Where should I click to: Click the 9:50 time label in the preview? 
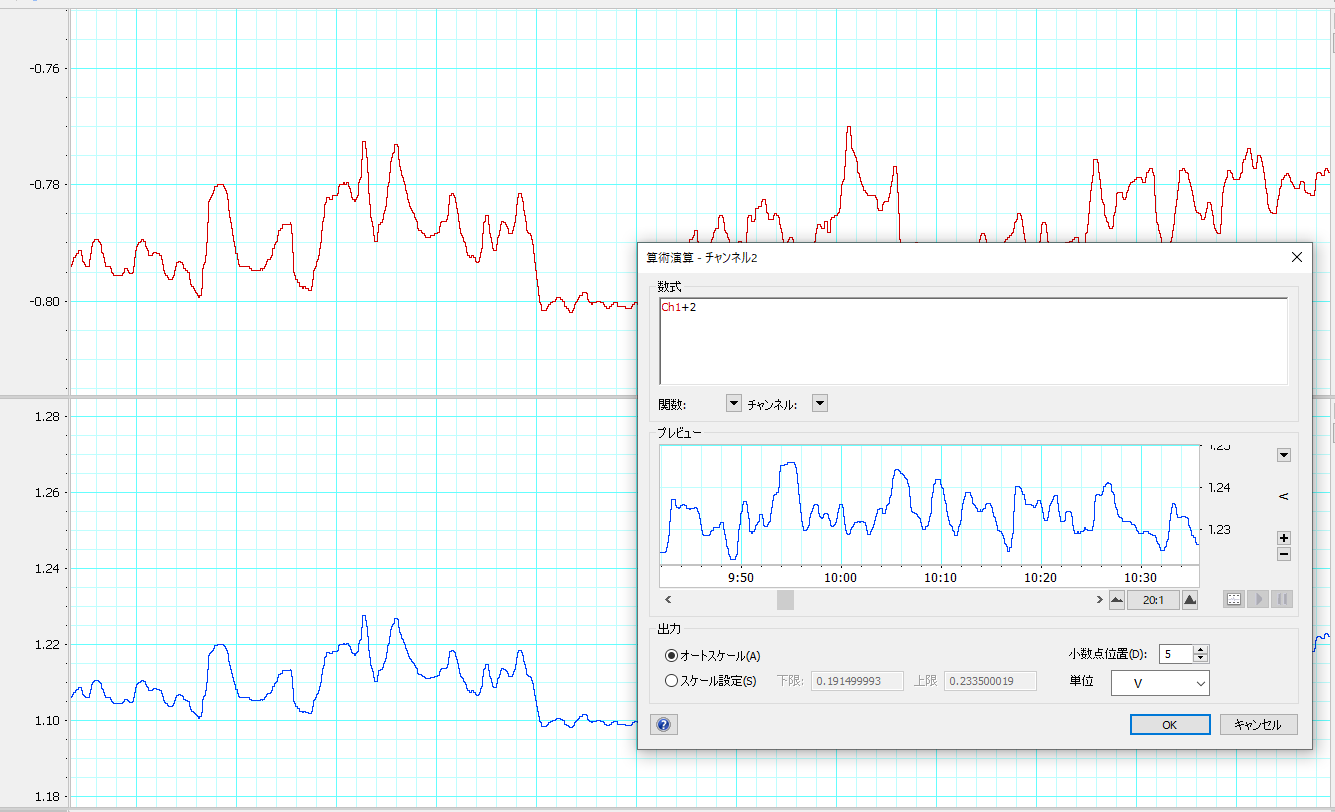tap(741, 578)
